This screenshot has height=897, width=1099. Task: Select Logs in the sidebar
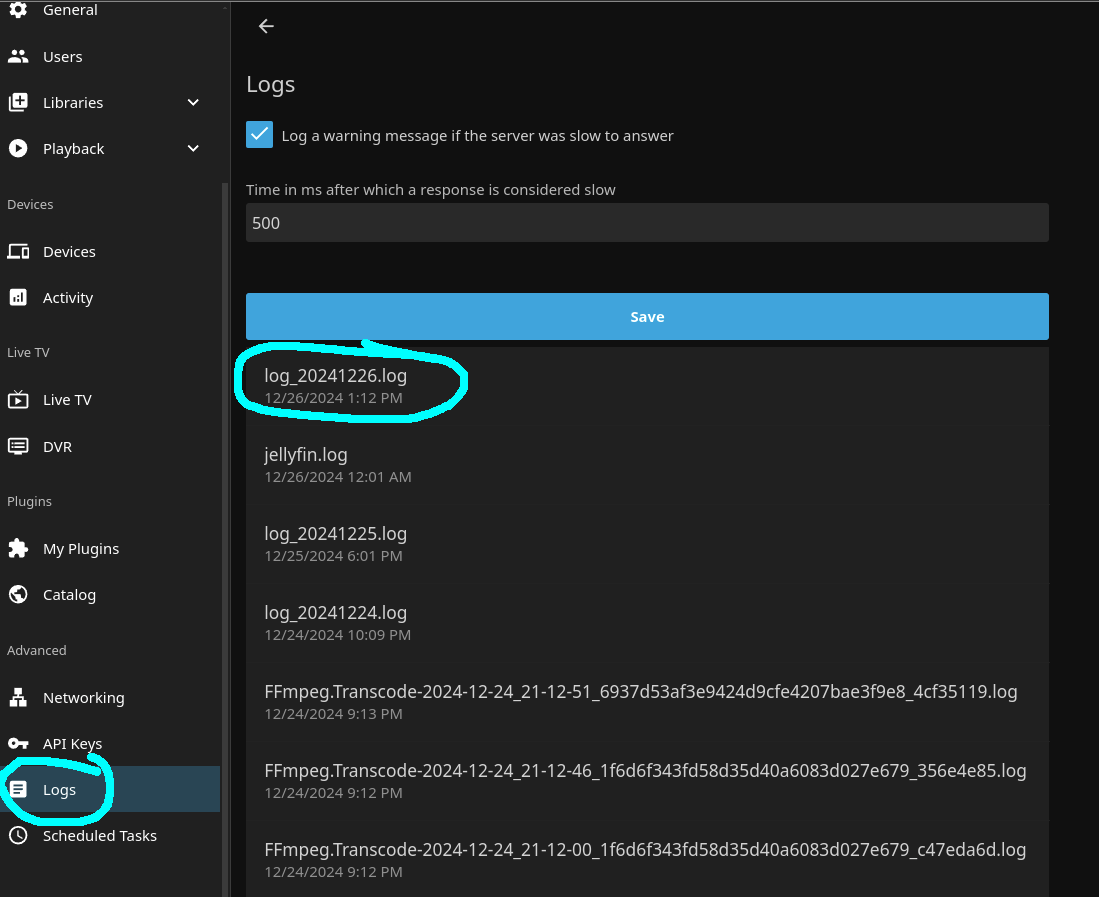coord(60,790)
